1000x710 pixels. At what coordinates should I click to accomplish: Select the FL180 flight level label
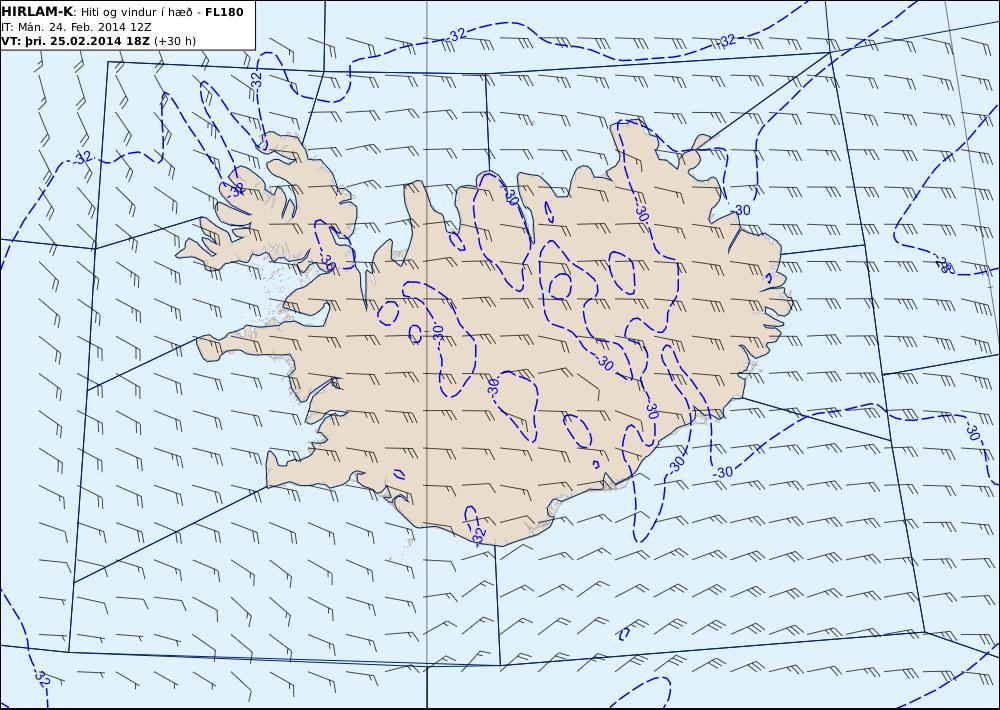(x=224, y=12)
